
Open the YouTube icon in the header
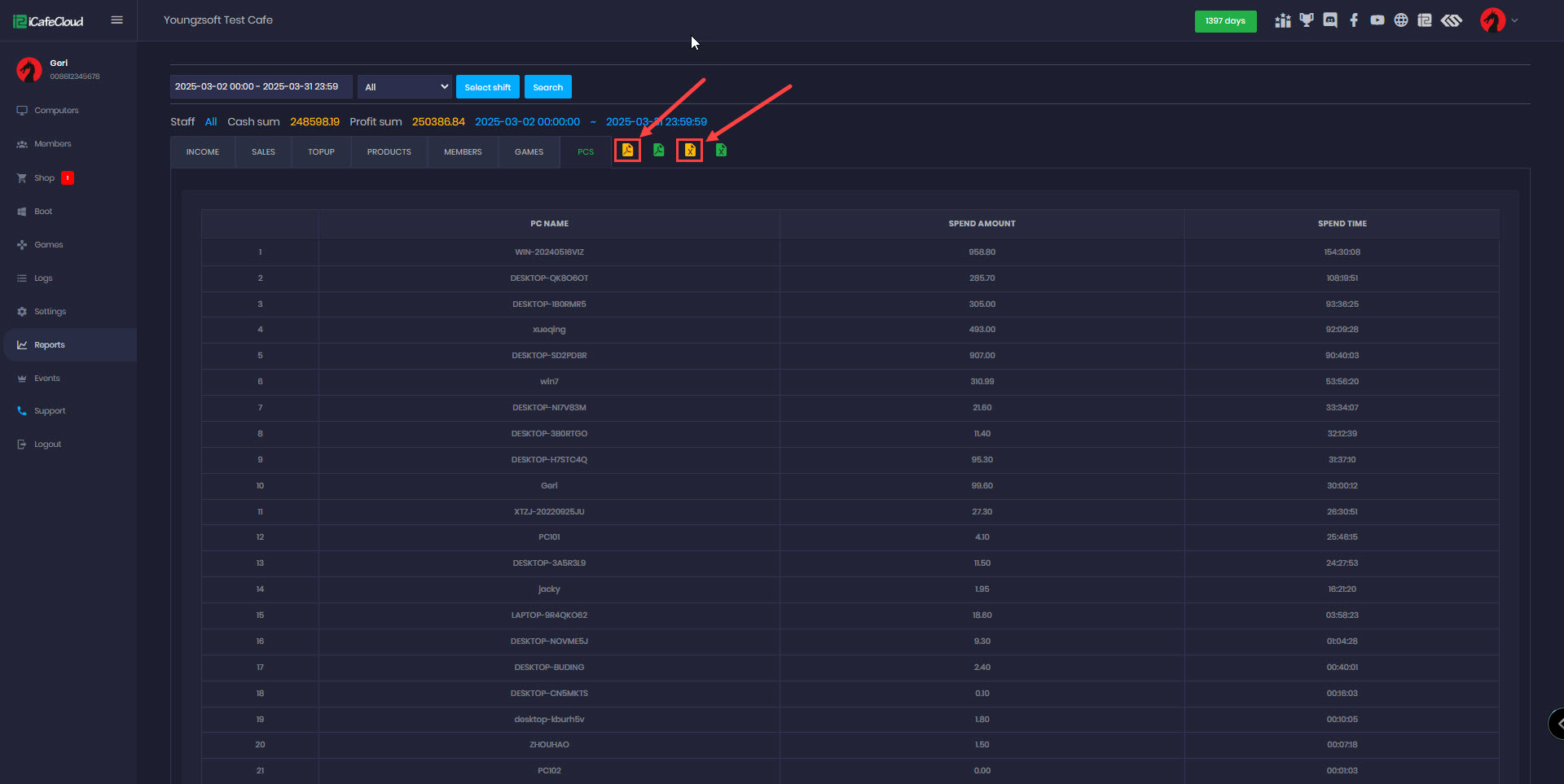click(x=1377, y=20)
